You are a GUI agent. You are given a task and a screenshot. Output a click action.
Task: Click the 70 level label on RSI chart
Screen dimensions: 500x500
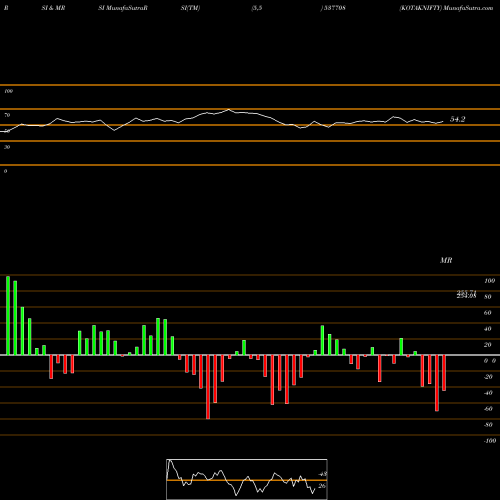[x=7, y=115]
